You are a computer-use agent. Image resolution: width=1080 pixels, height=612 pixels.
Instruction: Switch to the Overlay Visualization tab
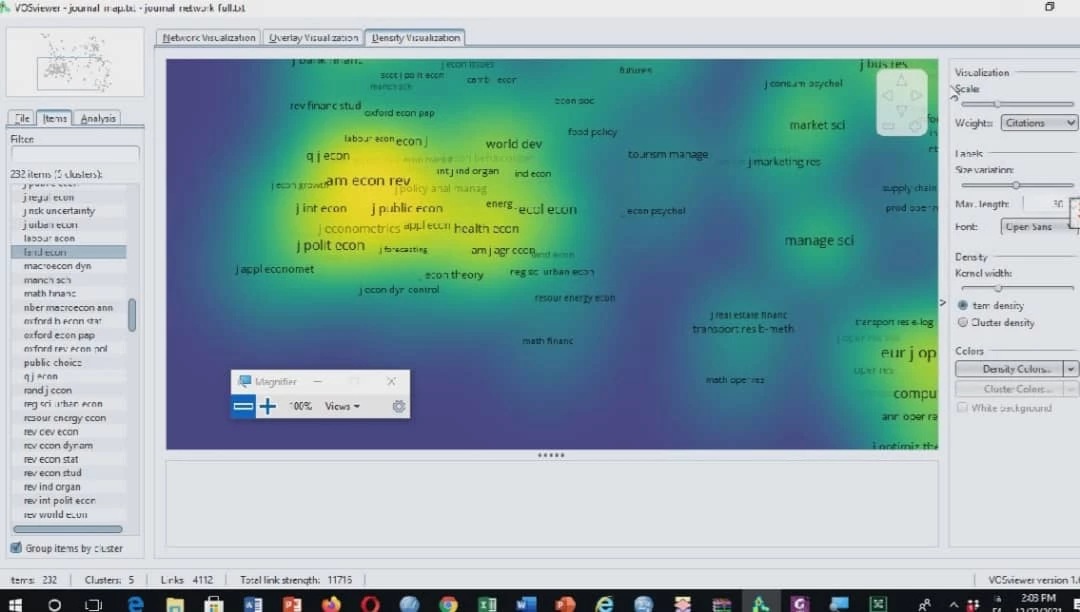tap(313, 38)
